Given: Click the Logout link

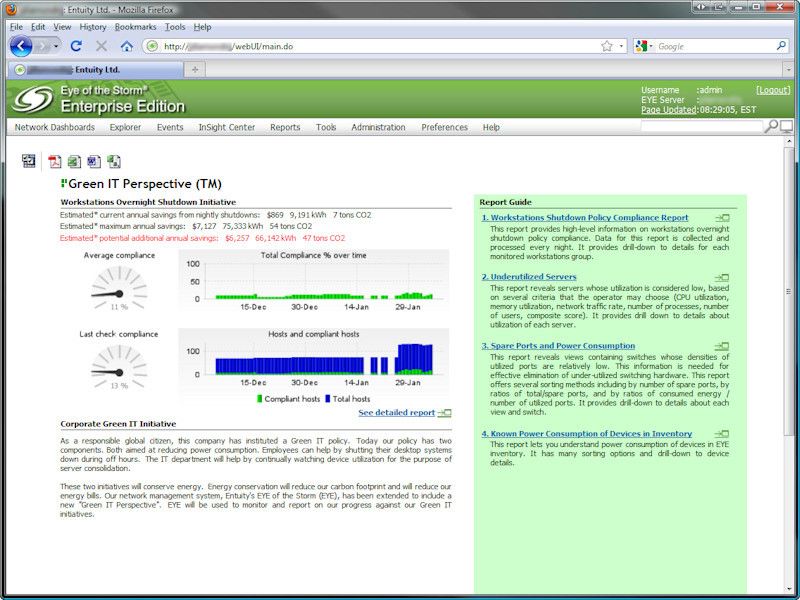Looking at the screenshot, I should (x=773, y=90).
